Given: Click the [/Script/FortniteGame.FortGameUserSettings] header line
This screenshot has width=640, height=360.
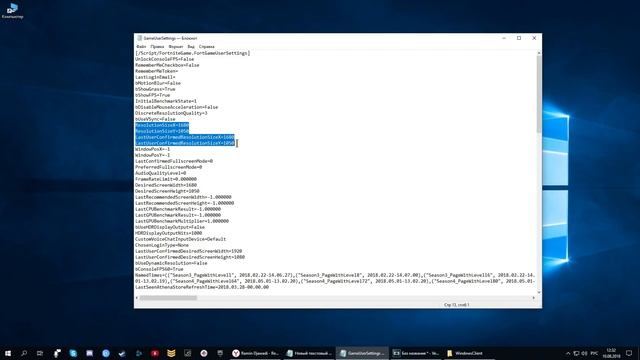Looking at the screenshot, I should coord(193,53).
